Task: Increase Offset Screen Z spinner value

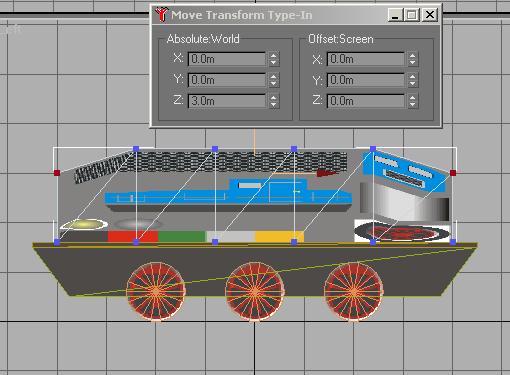Action: pos(412,98)
